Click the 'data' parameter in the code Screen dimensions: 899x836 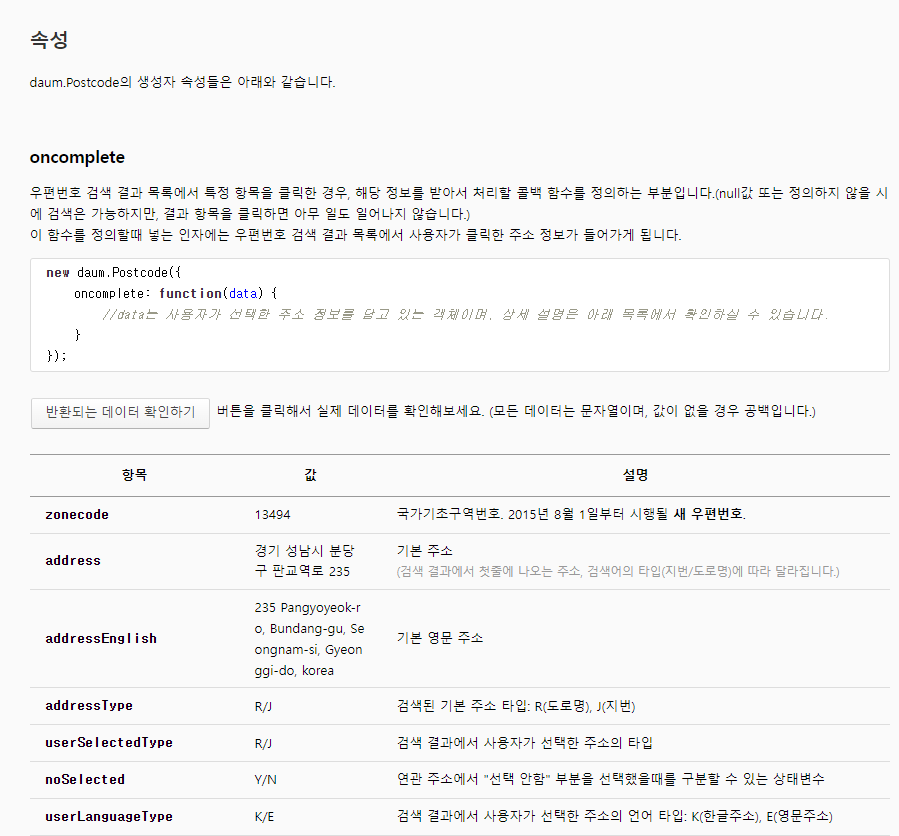click(243, 294)
